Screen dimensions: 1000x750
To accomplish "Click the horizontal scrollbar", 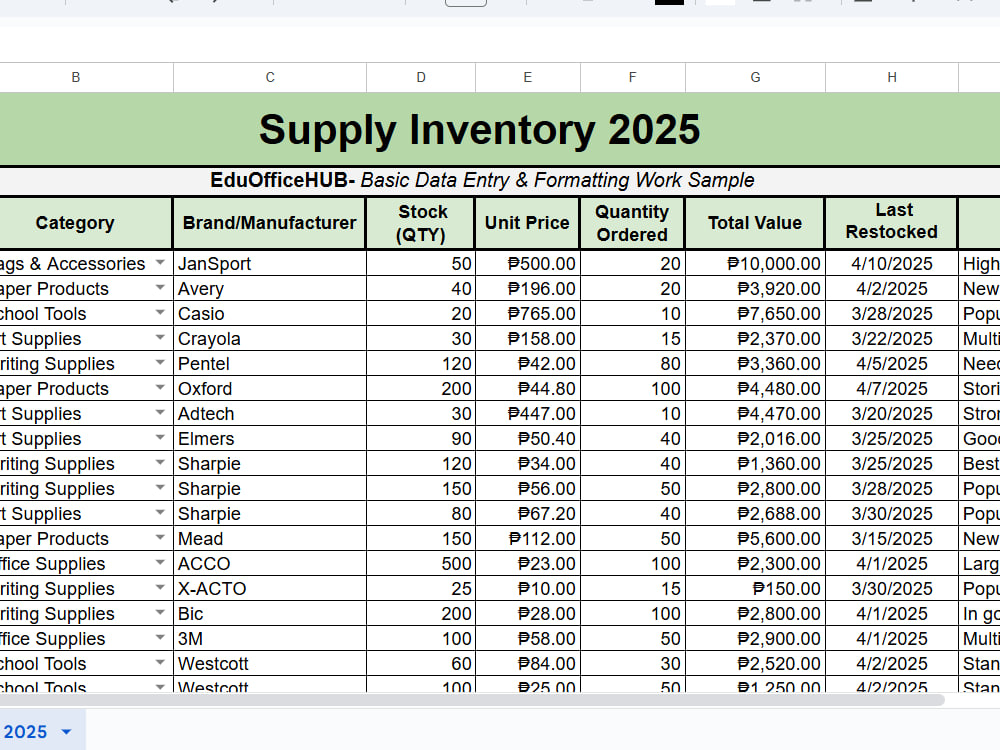I will [472, 700].
